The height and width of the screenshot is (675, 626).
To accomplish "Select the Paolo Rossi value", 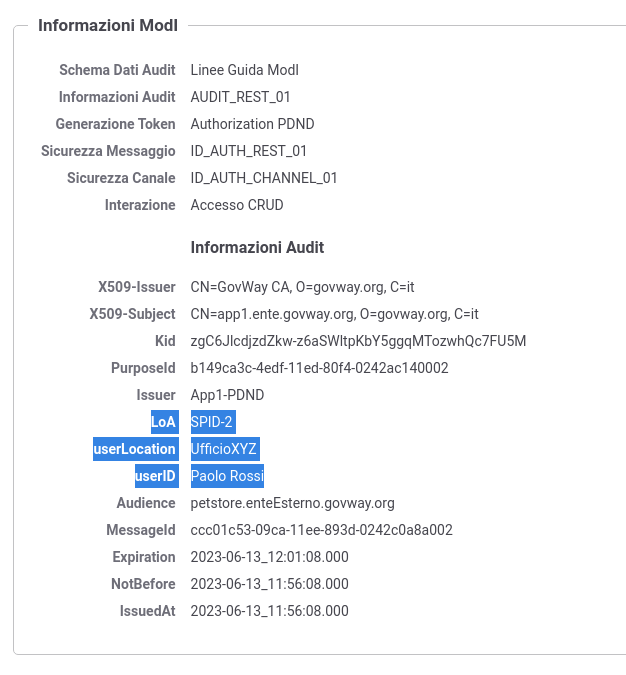I will pyautogui.click(x=227, y=476).
